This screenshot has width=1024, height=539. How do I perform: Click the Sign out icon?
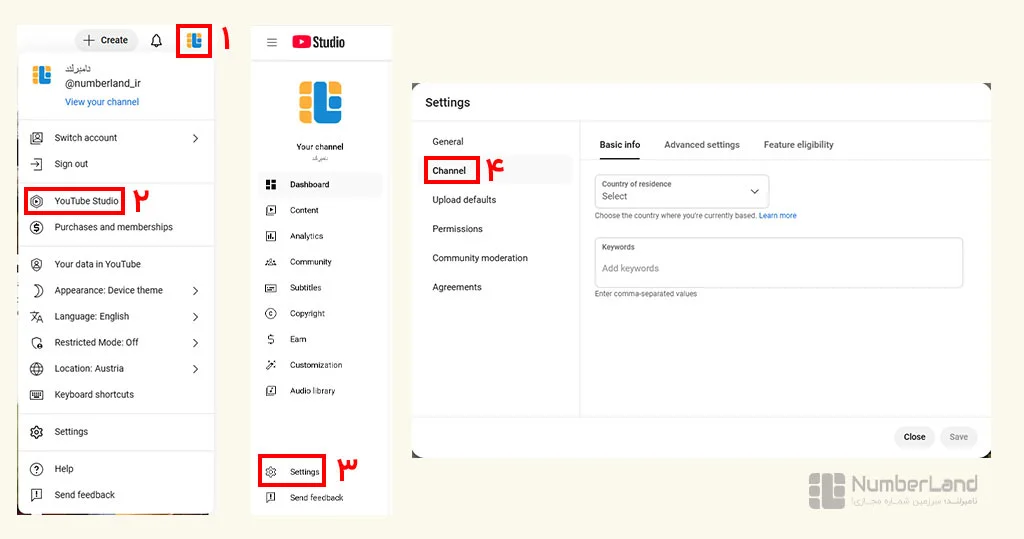click(x=37, y=164)
